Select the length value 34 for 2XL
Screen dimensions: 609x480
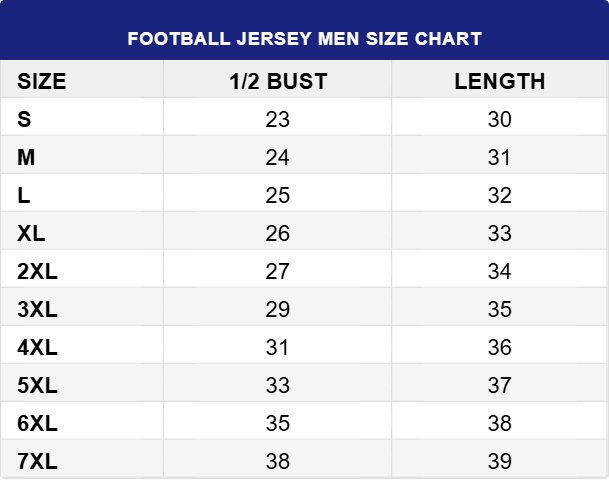pyautogui.click(x=500, y=271)
